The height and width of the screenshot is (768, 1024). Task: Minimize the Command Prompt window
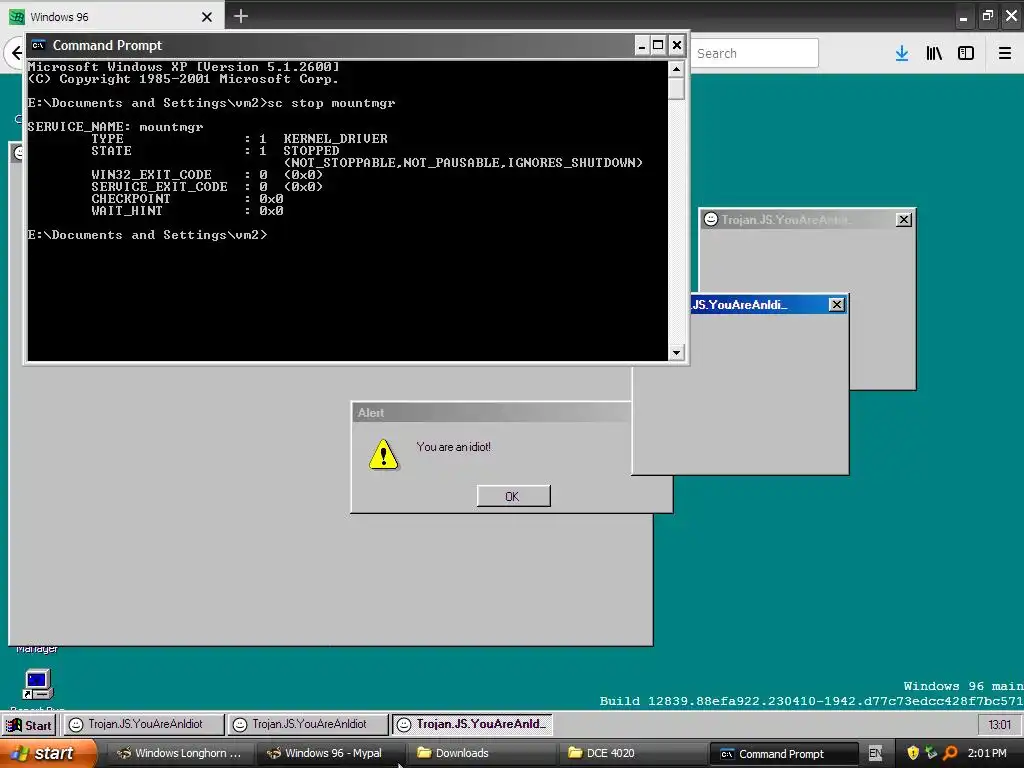(641, 45)
